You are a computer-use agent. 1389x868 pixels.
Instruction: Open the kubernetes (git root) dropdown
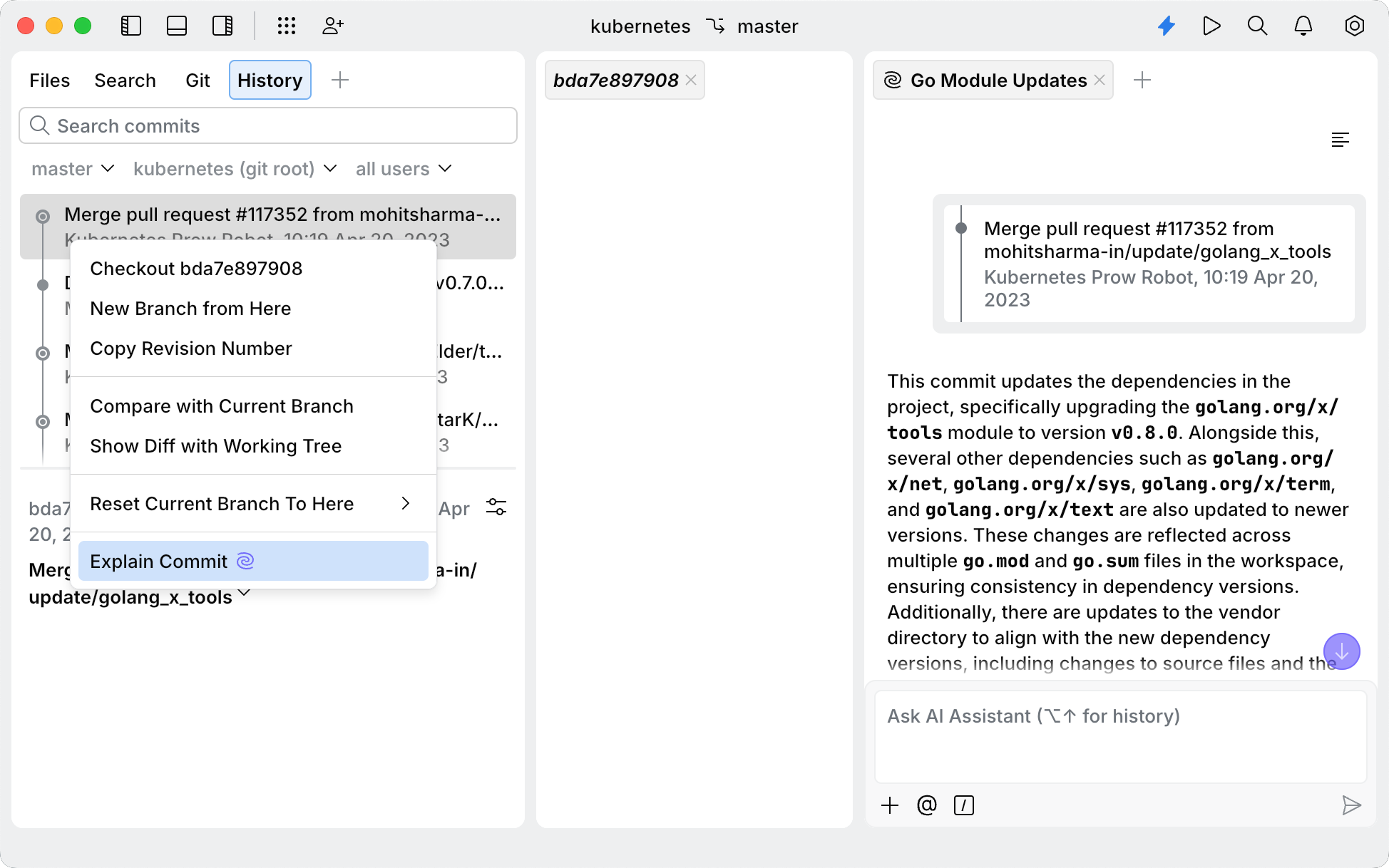point(235,169)
